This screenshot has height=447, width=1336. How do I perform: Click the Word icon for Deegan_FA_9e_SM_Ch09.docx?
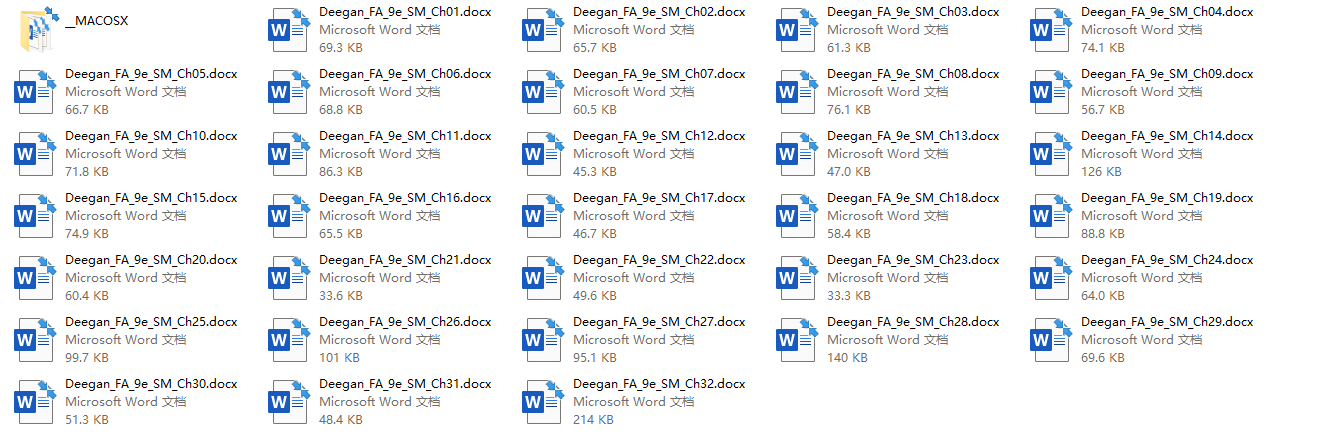click(x=1051, y=92)
